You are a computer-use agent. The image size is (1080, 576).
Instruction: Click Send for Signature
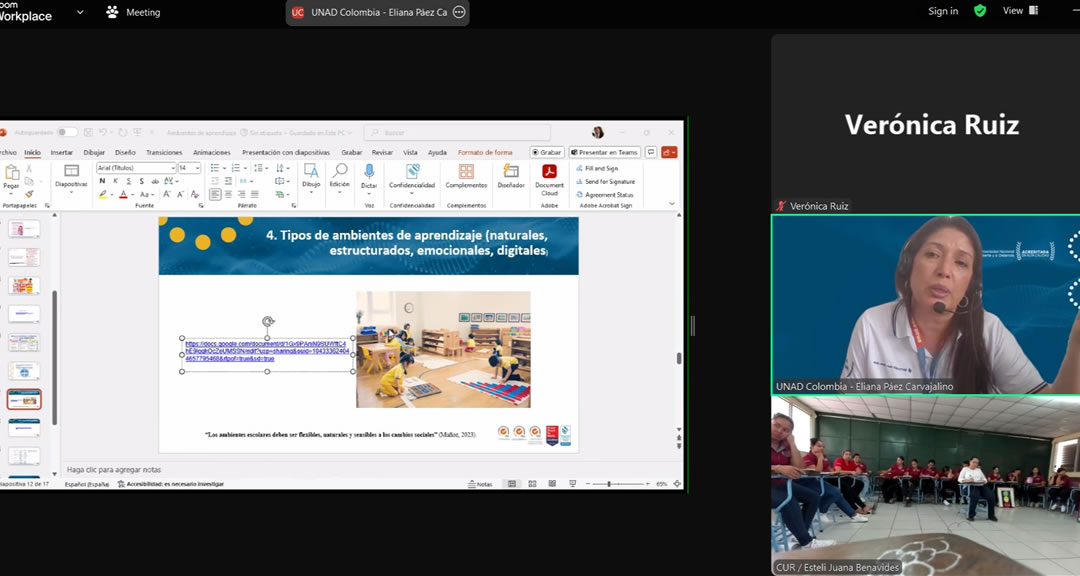605,181
